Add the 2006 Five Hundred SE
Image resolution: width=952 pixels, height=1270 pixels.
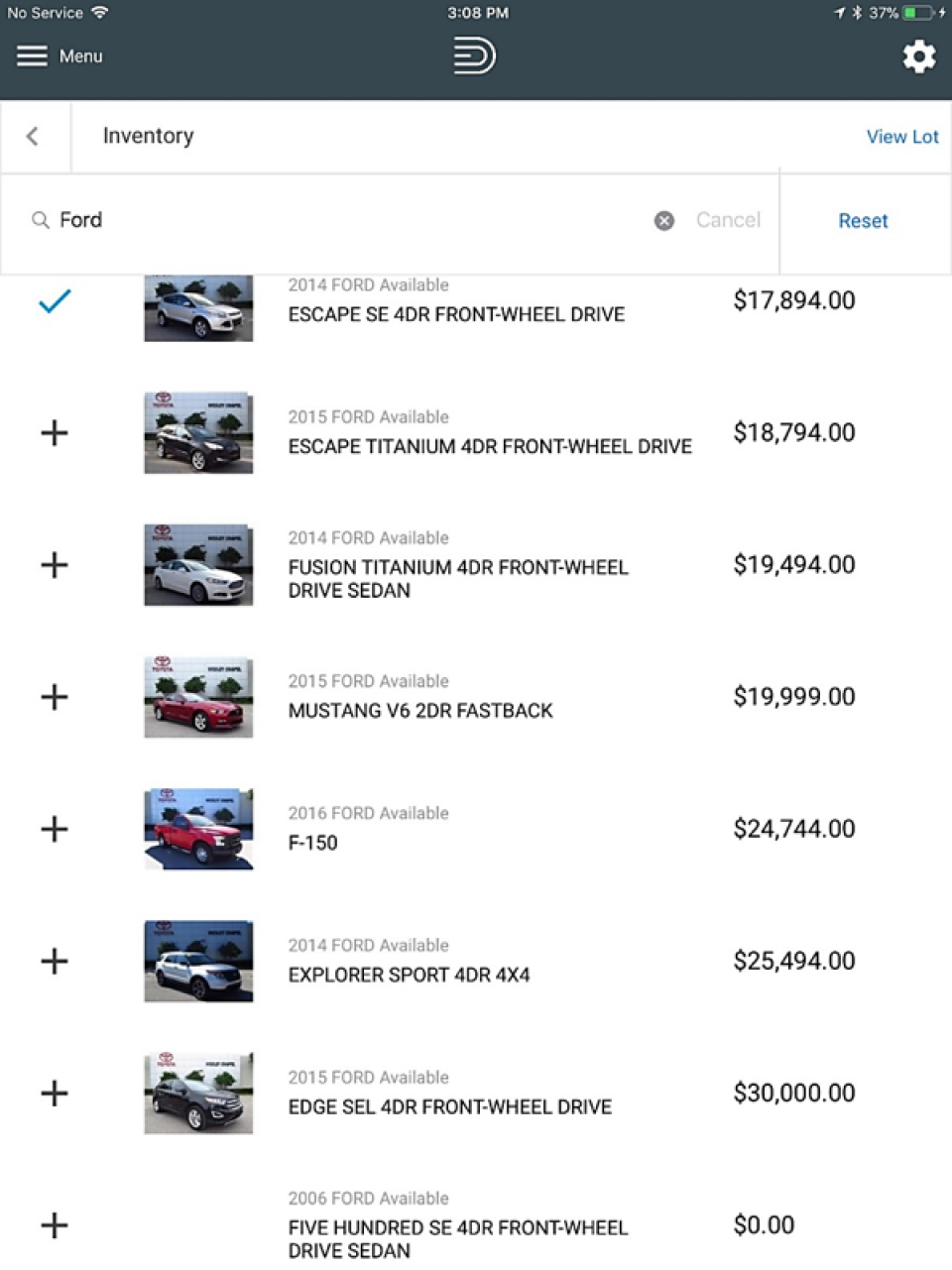[55, 1225]
